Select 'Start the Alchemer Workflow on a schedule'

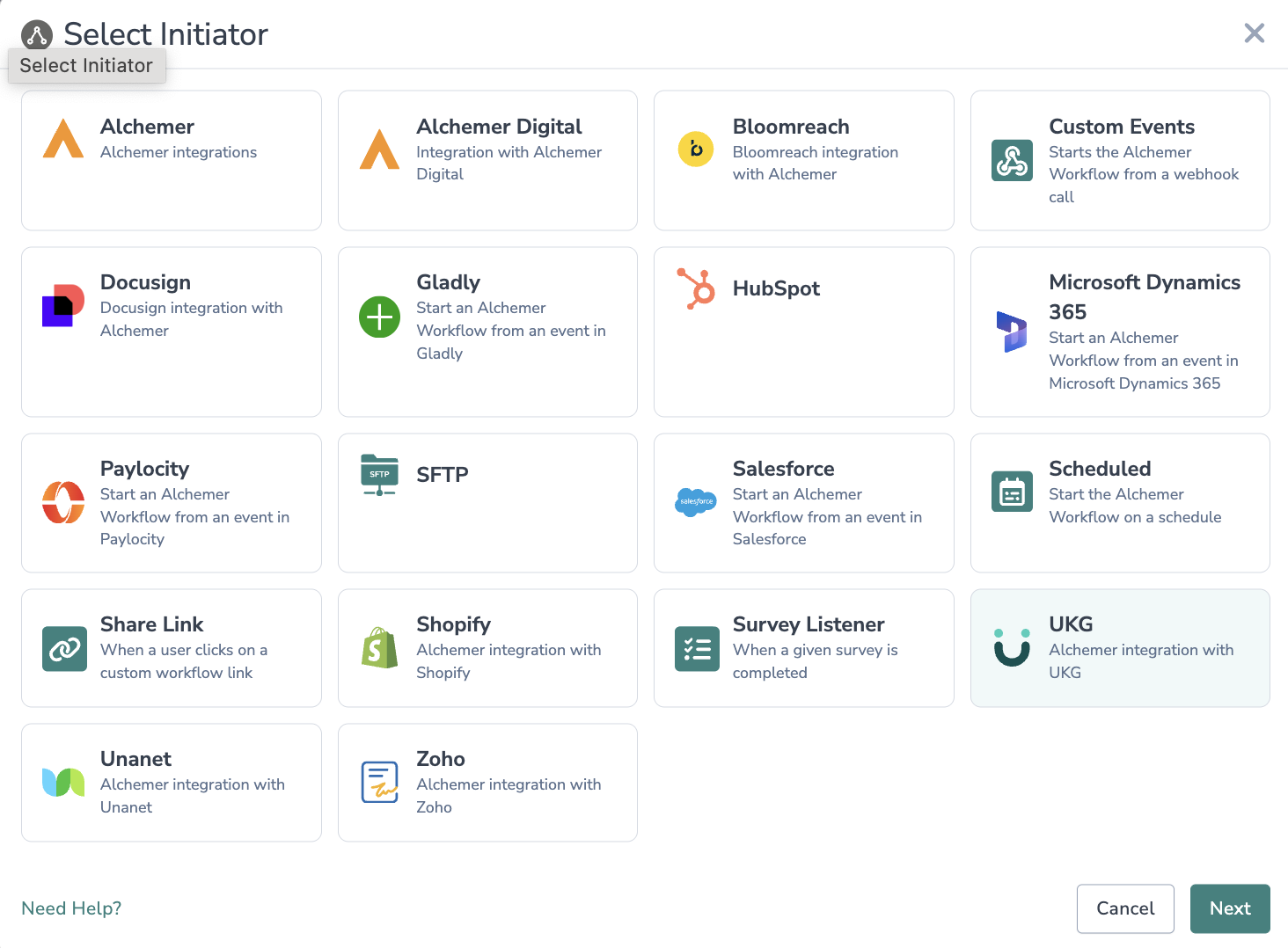[x=1135, y=506]
